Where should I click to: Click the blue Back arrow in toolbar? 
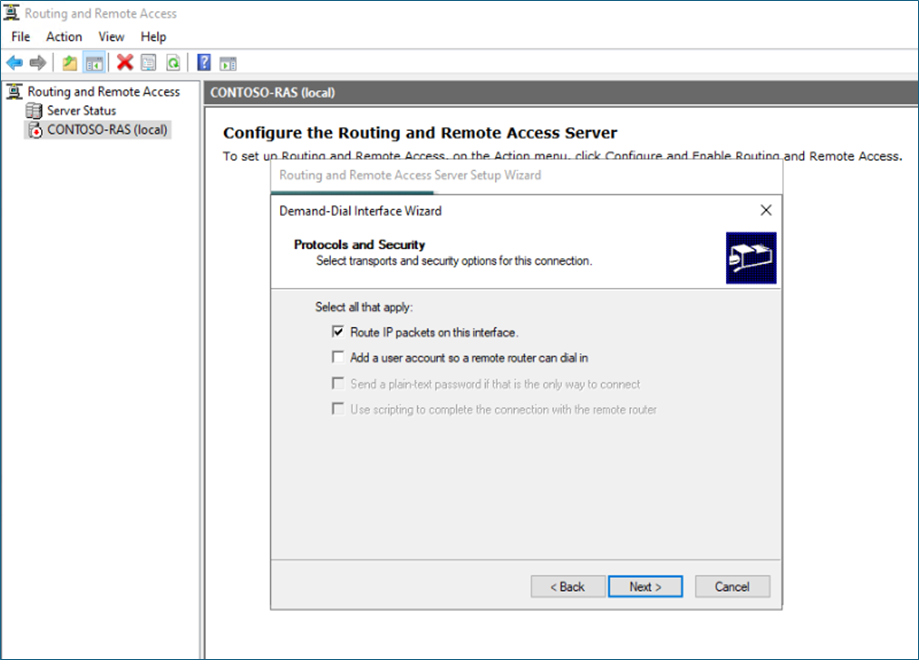pyautogui.click(x=14, y=63)
